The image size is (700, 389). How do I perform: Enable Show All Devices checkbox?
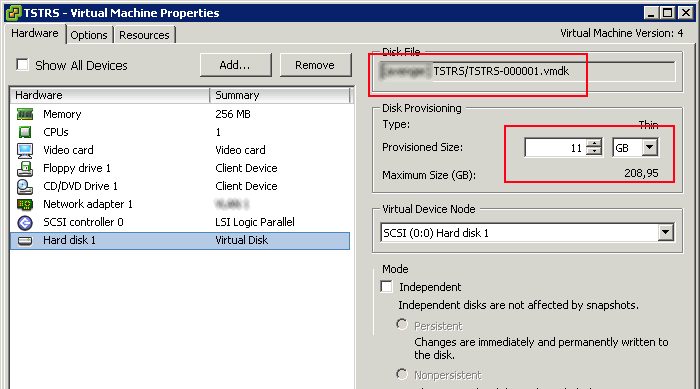(x=22, y=65)
